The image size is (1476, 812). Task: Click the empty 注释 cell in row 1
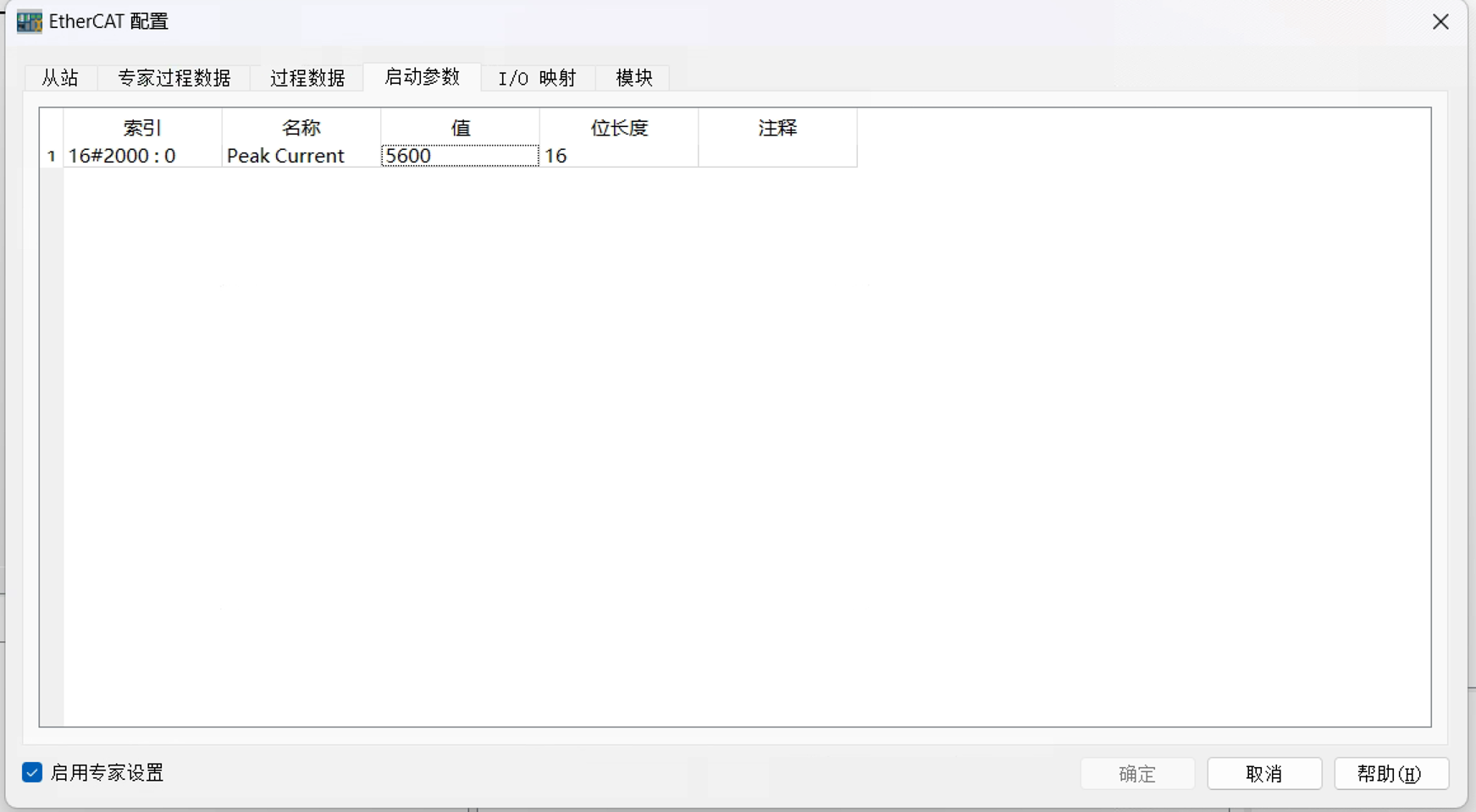(x=777, y=156)
